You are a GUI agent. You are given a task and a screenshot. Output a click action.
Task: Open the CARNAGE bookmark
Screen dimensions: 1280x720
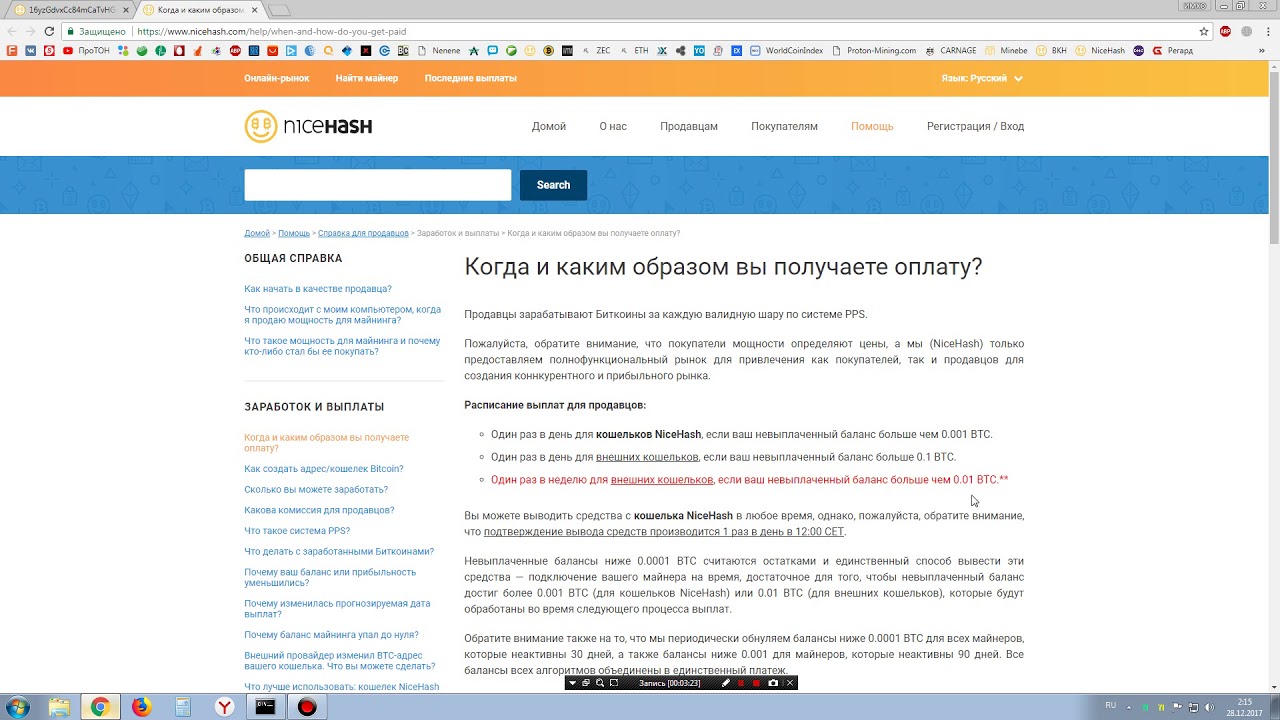point(950,50)
